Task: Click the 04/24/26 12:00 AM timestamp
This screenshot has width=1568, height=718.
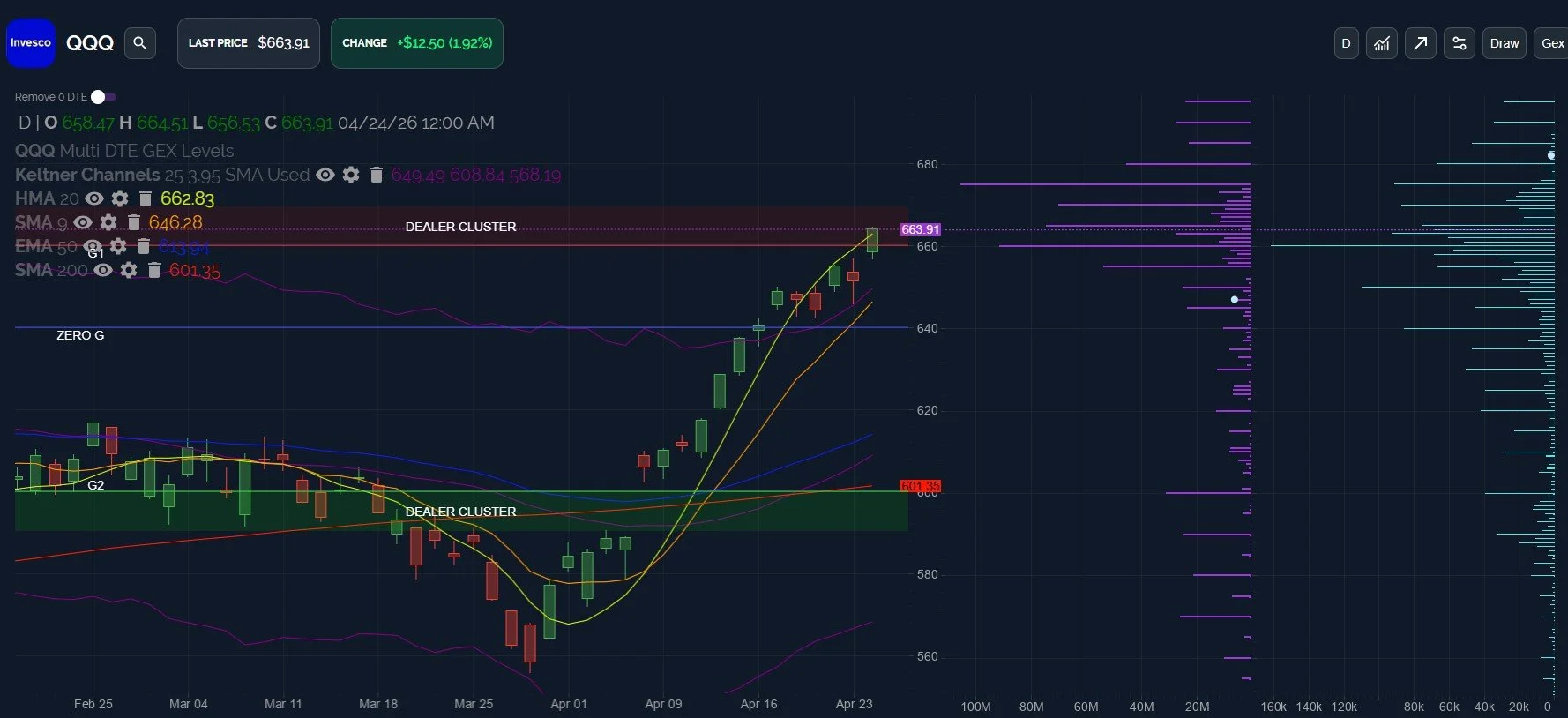Action: 416,123
